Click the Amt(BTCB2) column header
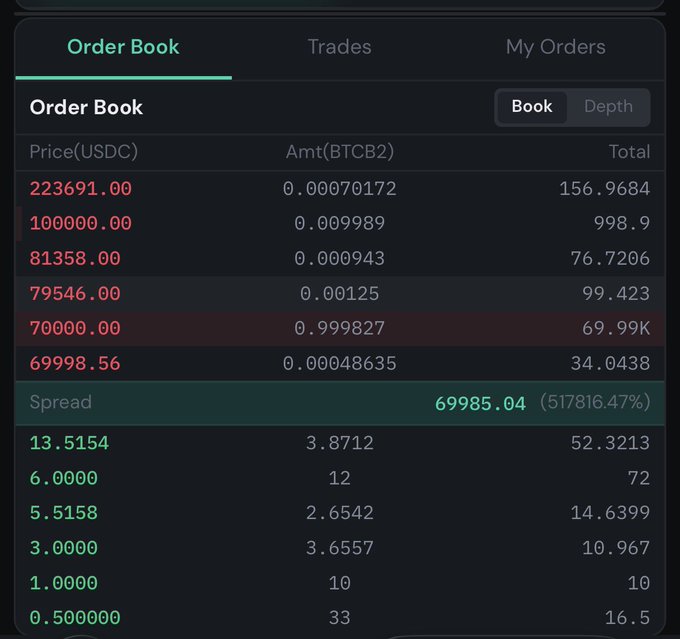Image resolution: width=680 pixels, height=639 pixels. (340, 152)
